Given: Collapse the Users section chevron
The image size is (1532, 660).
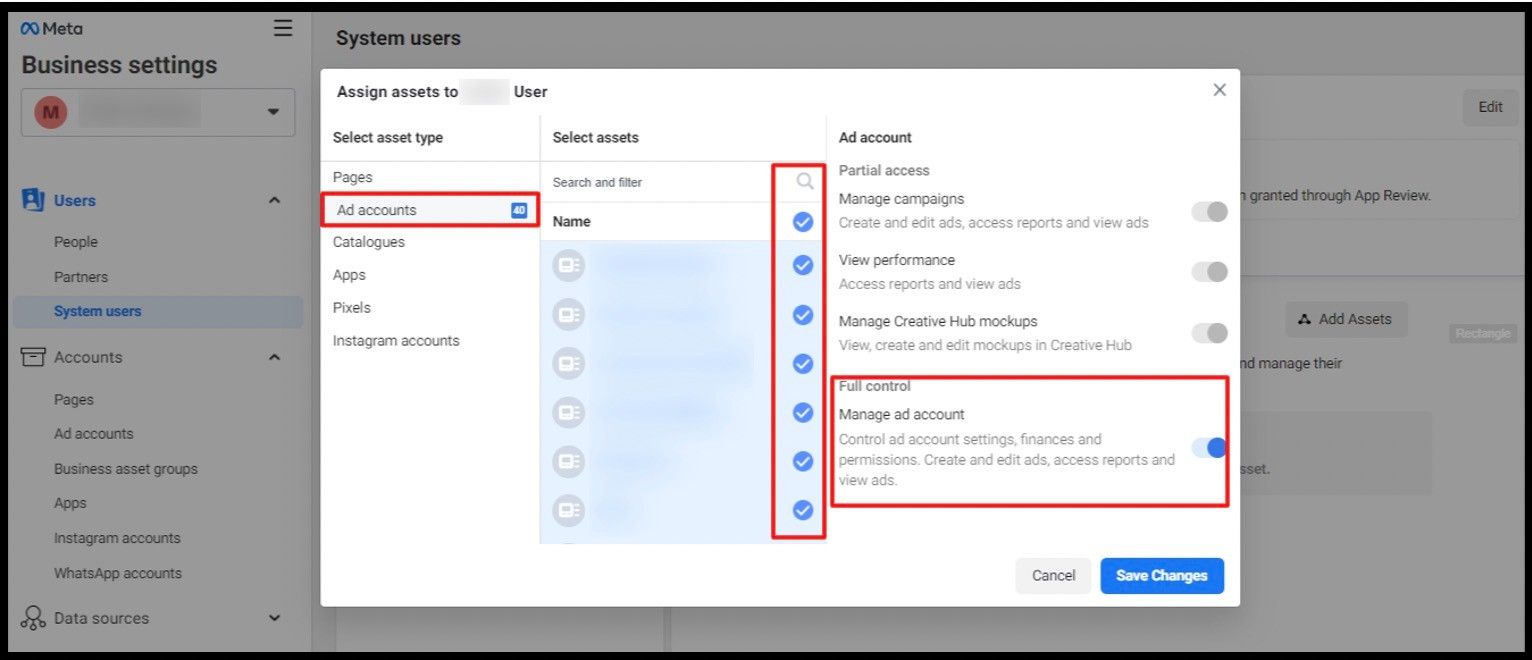Looking at the screenshot, I should pyautogui.click(x=274, y=201).
